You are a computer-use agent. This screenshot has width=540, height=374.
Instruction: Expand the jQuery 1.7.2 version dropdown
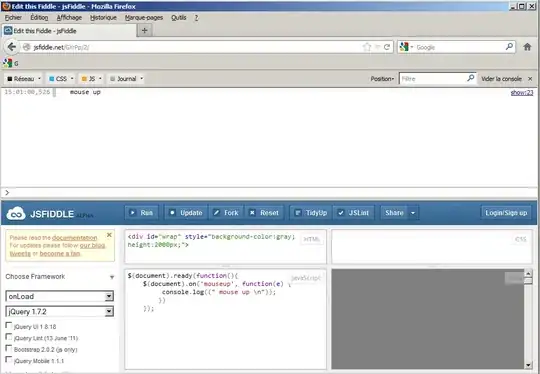click(x=60, y=312)
